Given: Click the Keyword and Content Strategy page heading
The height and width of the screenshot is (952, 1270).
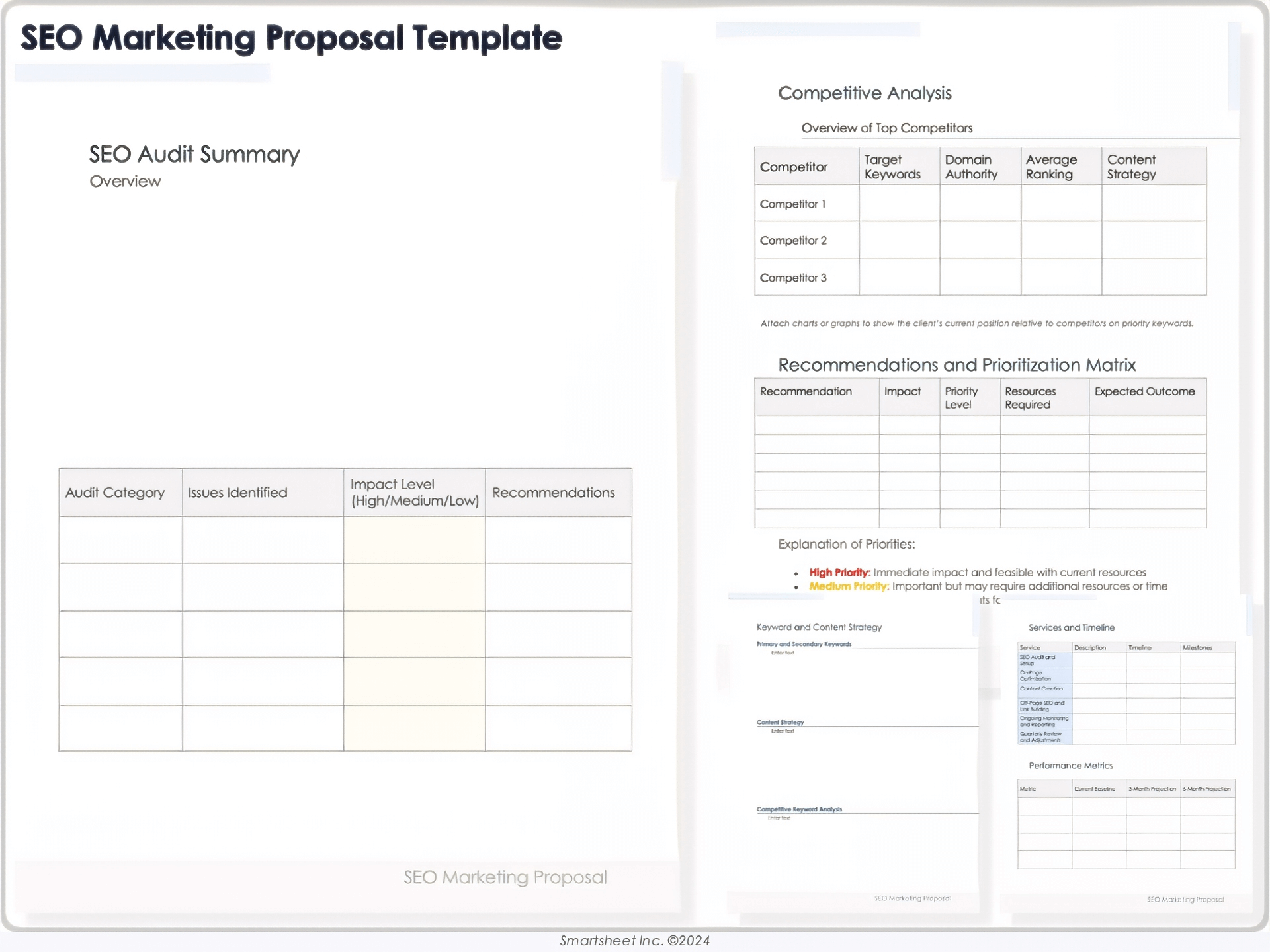Looking at the screenshot, I should click(819, 627).
